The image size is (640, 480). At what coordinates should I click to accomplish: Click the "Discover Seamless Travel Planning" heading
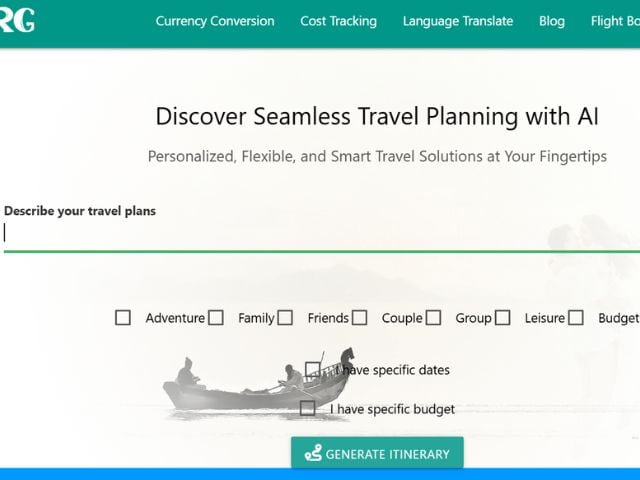point(377,116)
